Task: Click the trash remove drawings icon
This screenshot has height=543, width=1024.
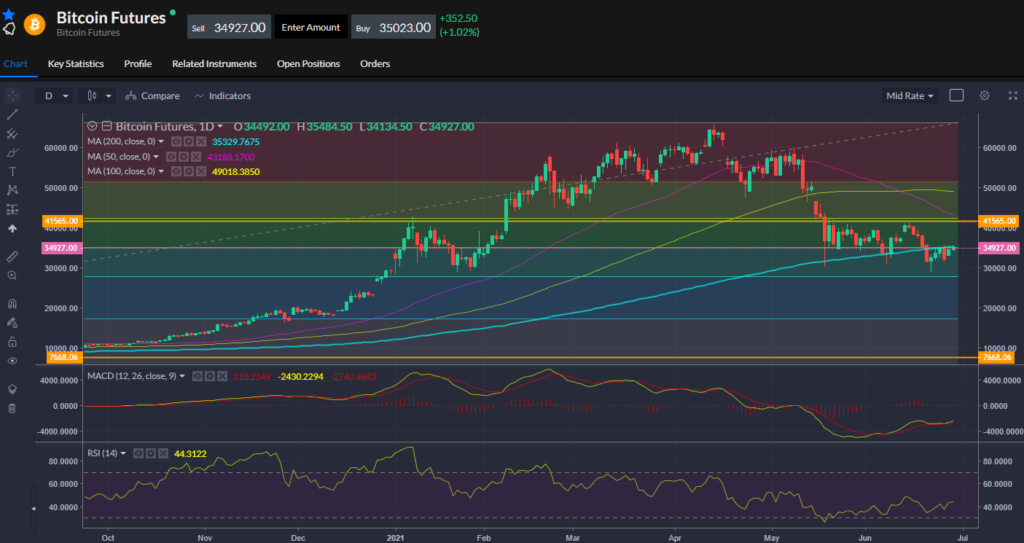Action: click(x=12, y=408)
